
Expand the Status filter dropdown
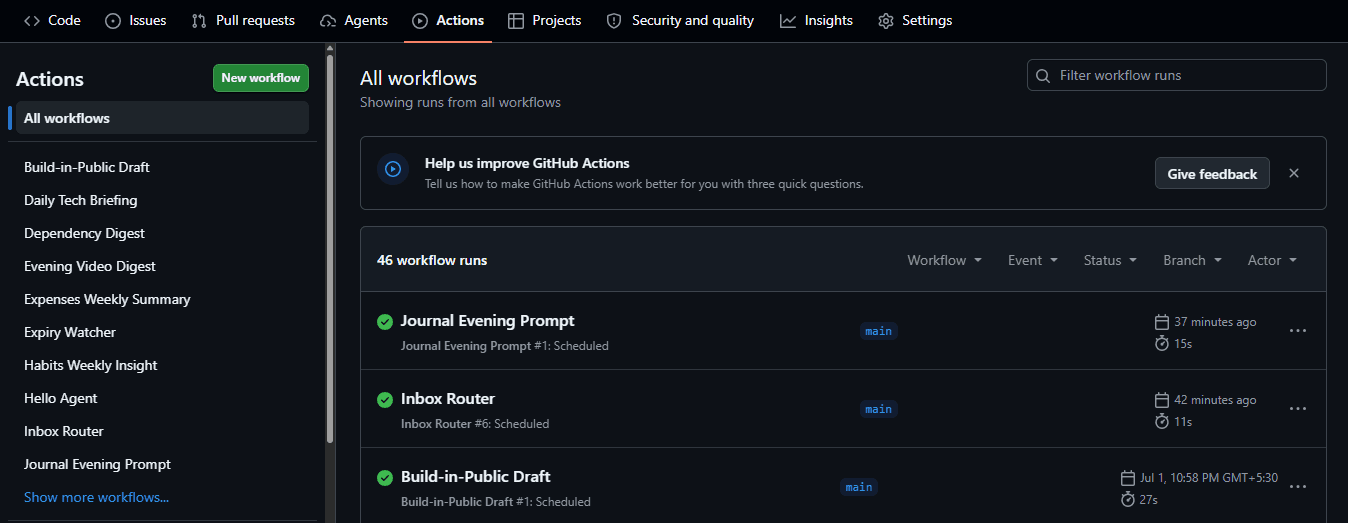coord(1110,260)
